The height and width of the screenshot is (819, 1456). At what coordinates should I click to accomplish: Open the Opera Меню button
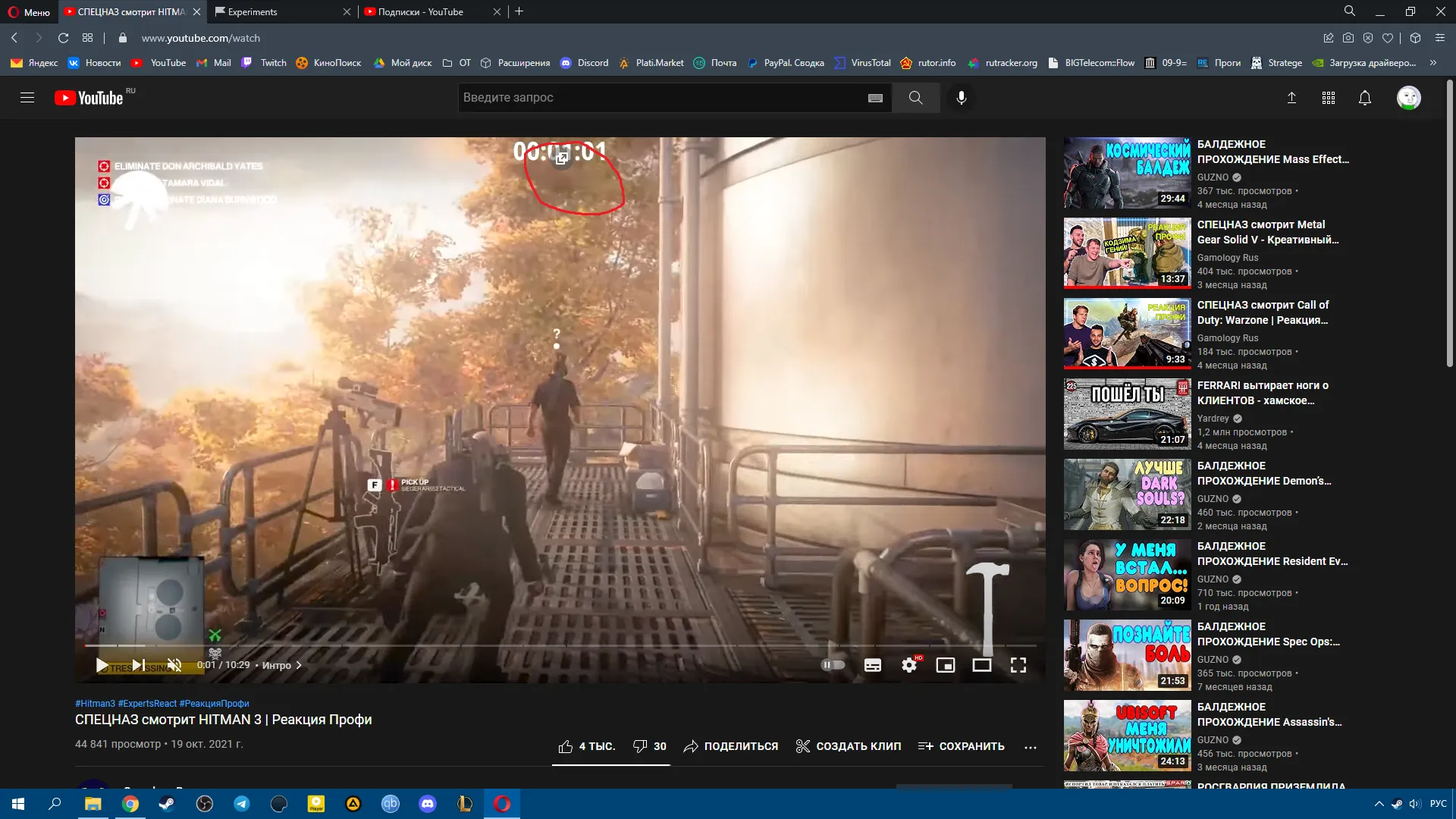[29, 12]
